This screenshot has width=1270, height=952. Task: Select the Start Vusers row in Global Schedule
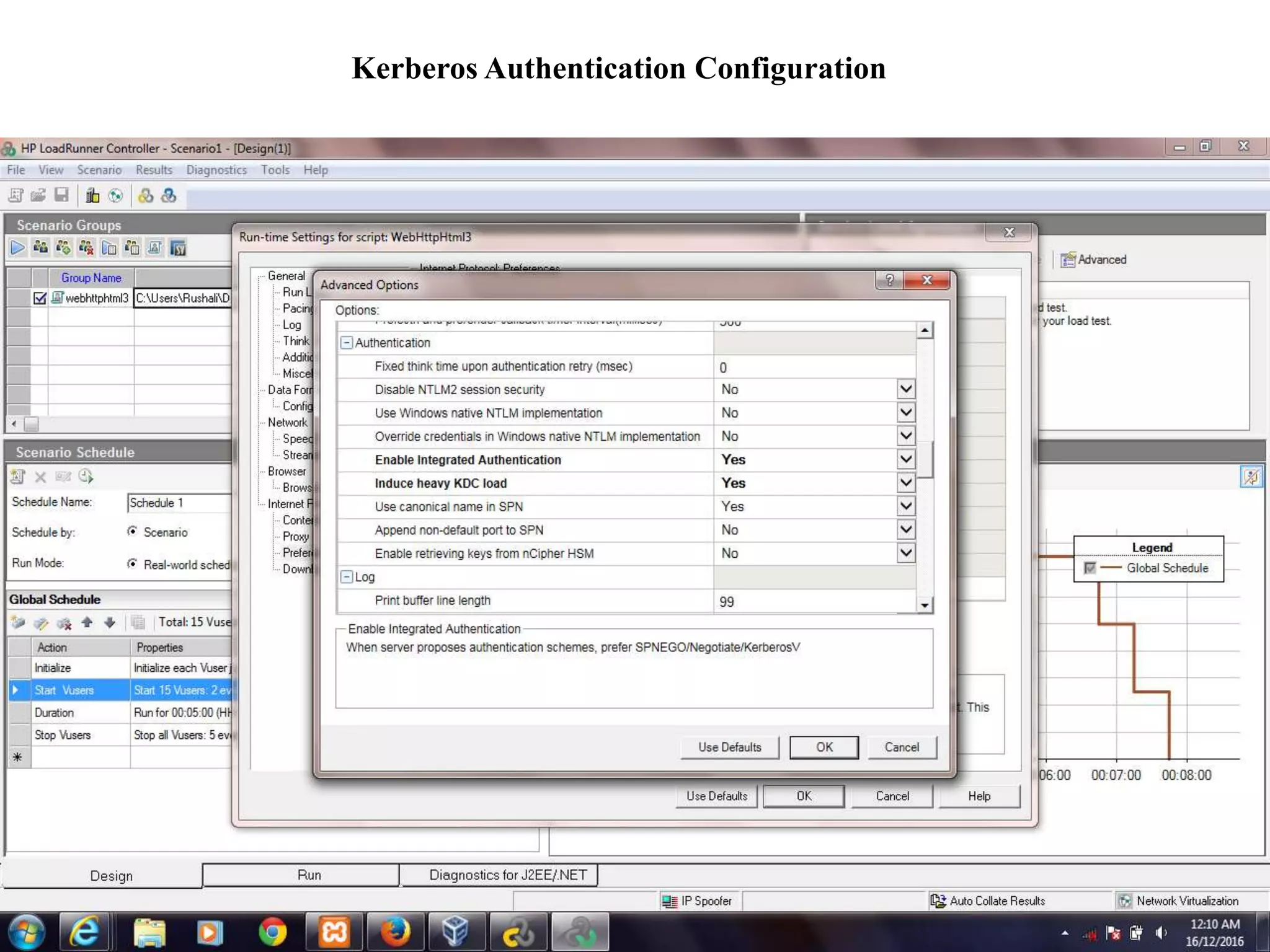[x=121, y=690]
